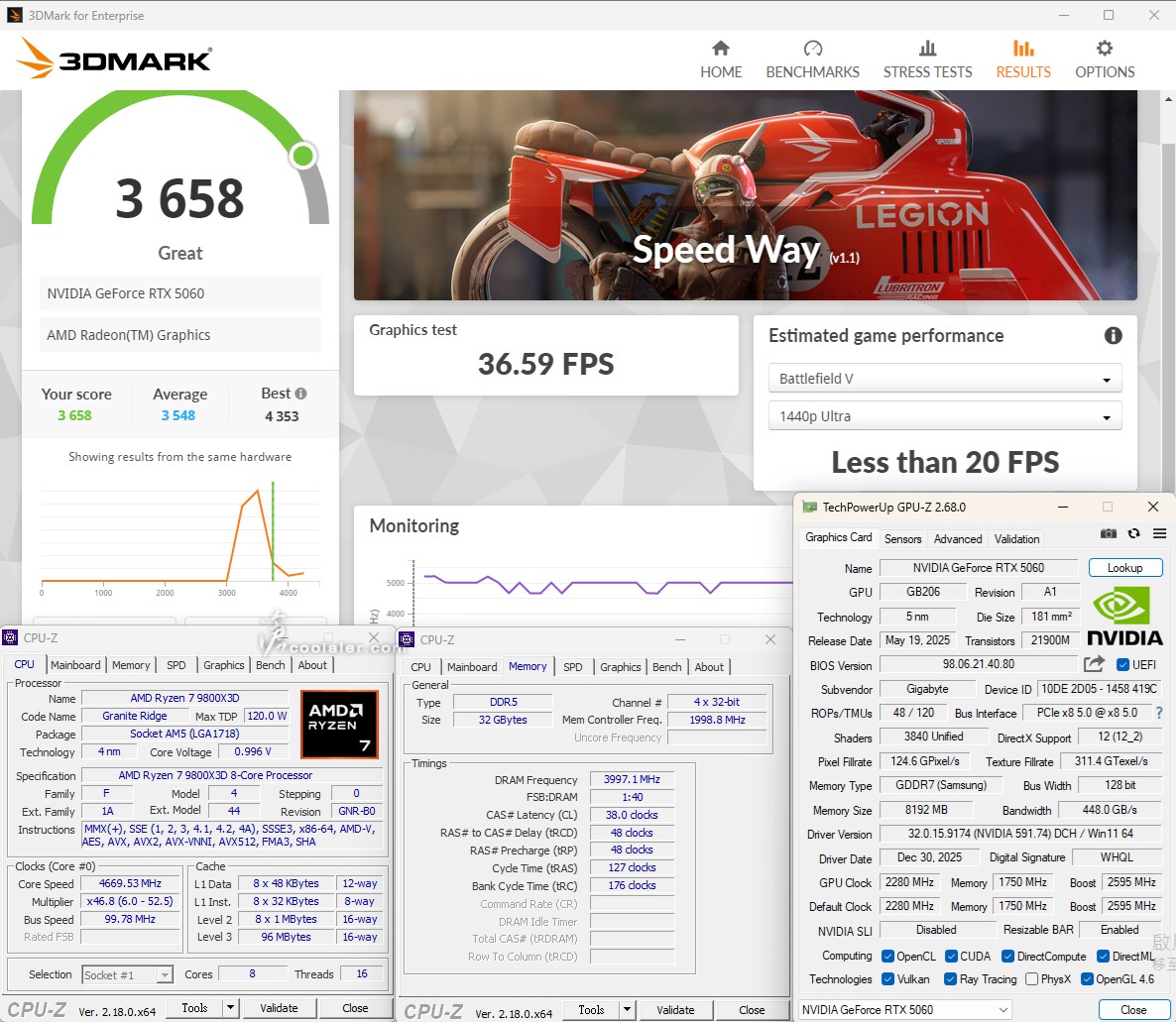Screen dimensions: 1176x1022
Task: Click the info icon beside Estimated game performance
Action: click(x=1113, y=335)
